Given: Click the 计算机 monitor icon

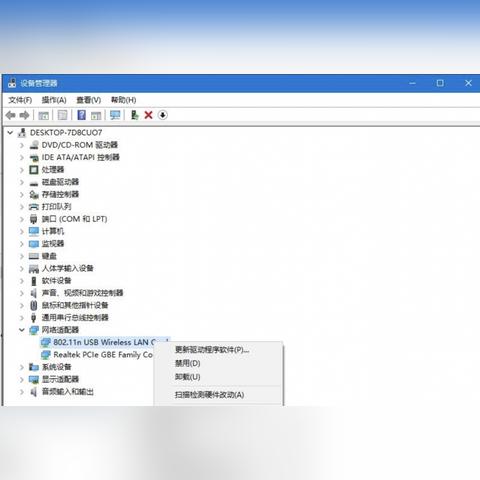Looking at the screenshot, I should tap(34, 231).
